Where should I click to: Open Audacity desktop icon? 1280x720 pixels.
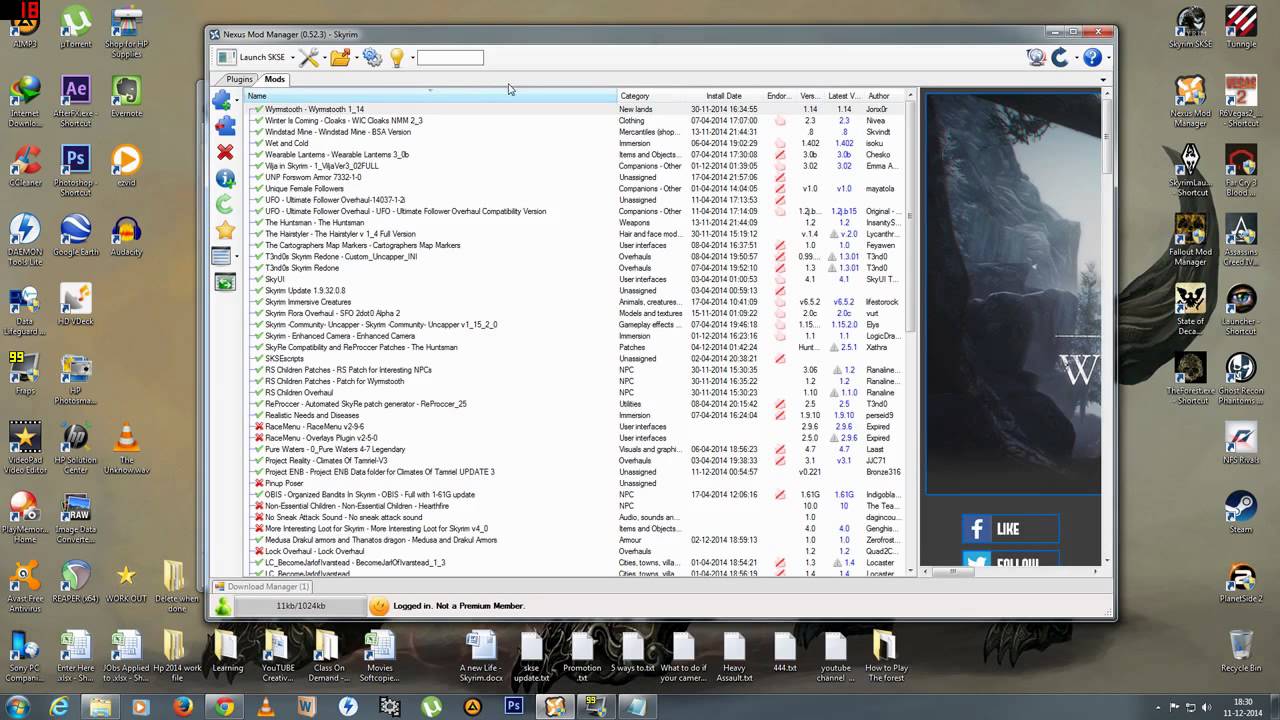[126, 238]
